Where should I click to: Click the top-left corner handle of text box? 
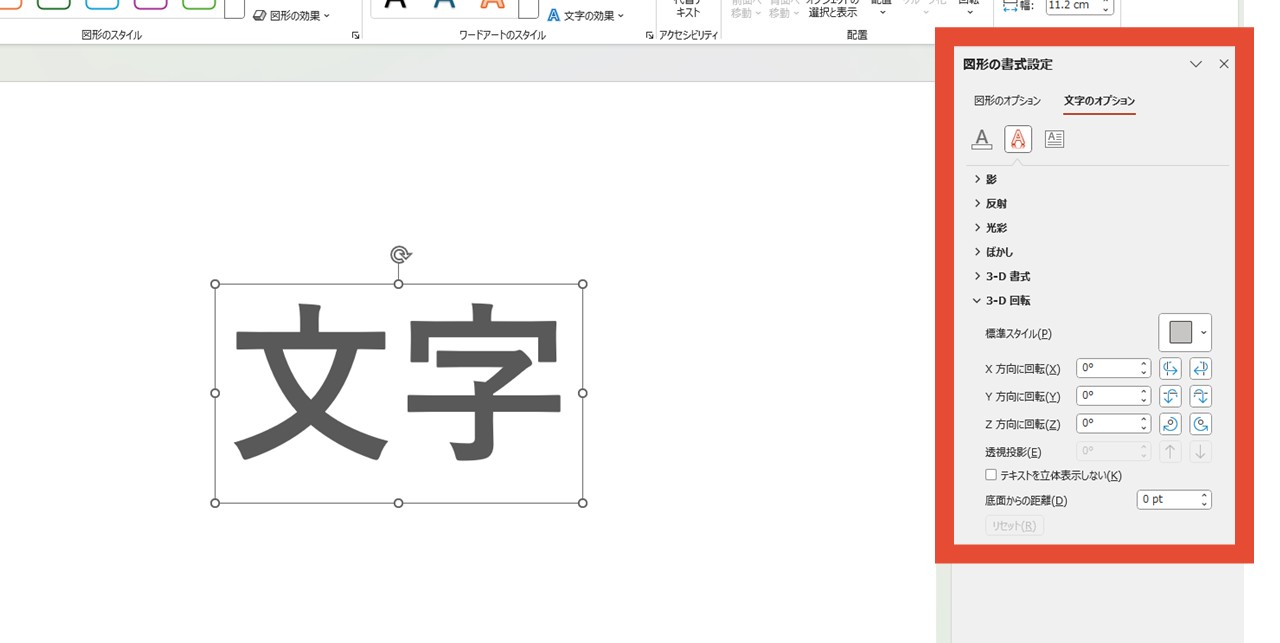[215, 284]
